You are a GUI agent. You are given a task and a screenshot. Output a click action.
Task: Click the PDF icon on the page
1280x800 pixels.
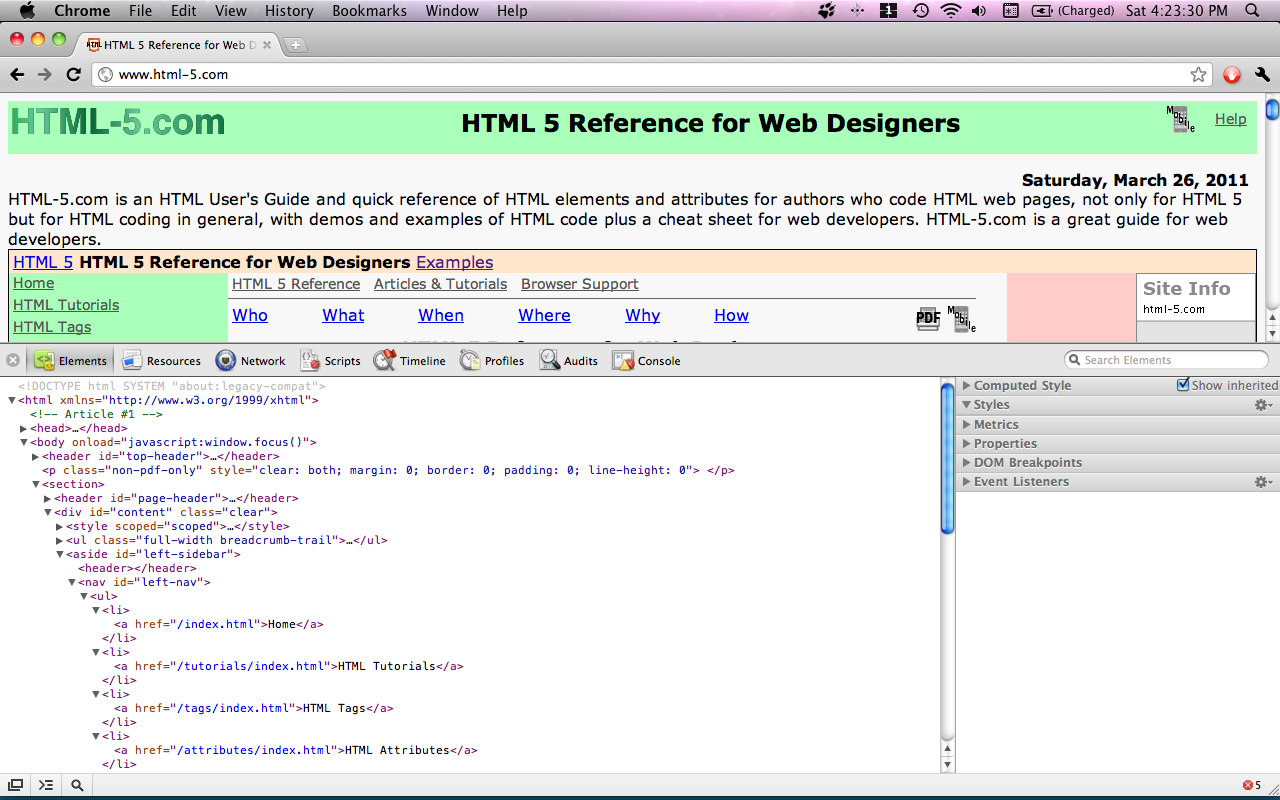pos(928,319)
